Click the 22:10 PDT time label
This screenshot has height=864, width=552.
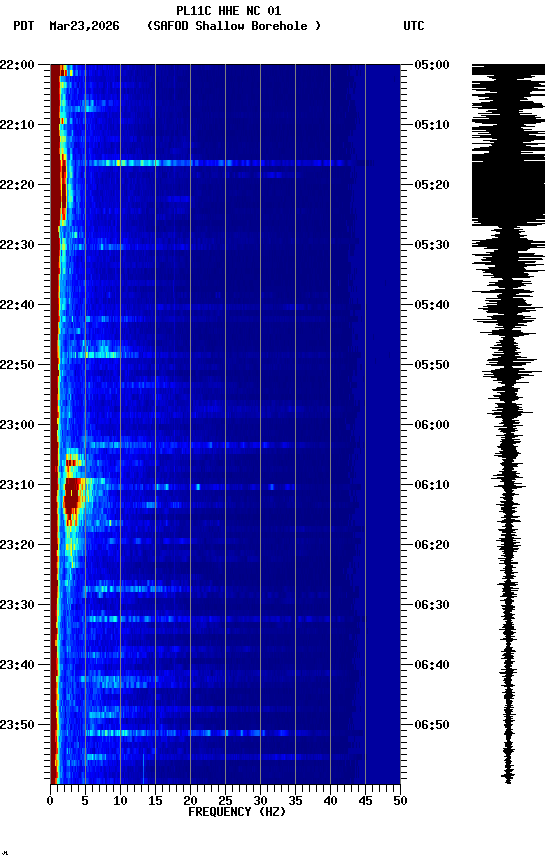pyautogui.click(x=17, y=125)
